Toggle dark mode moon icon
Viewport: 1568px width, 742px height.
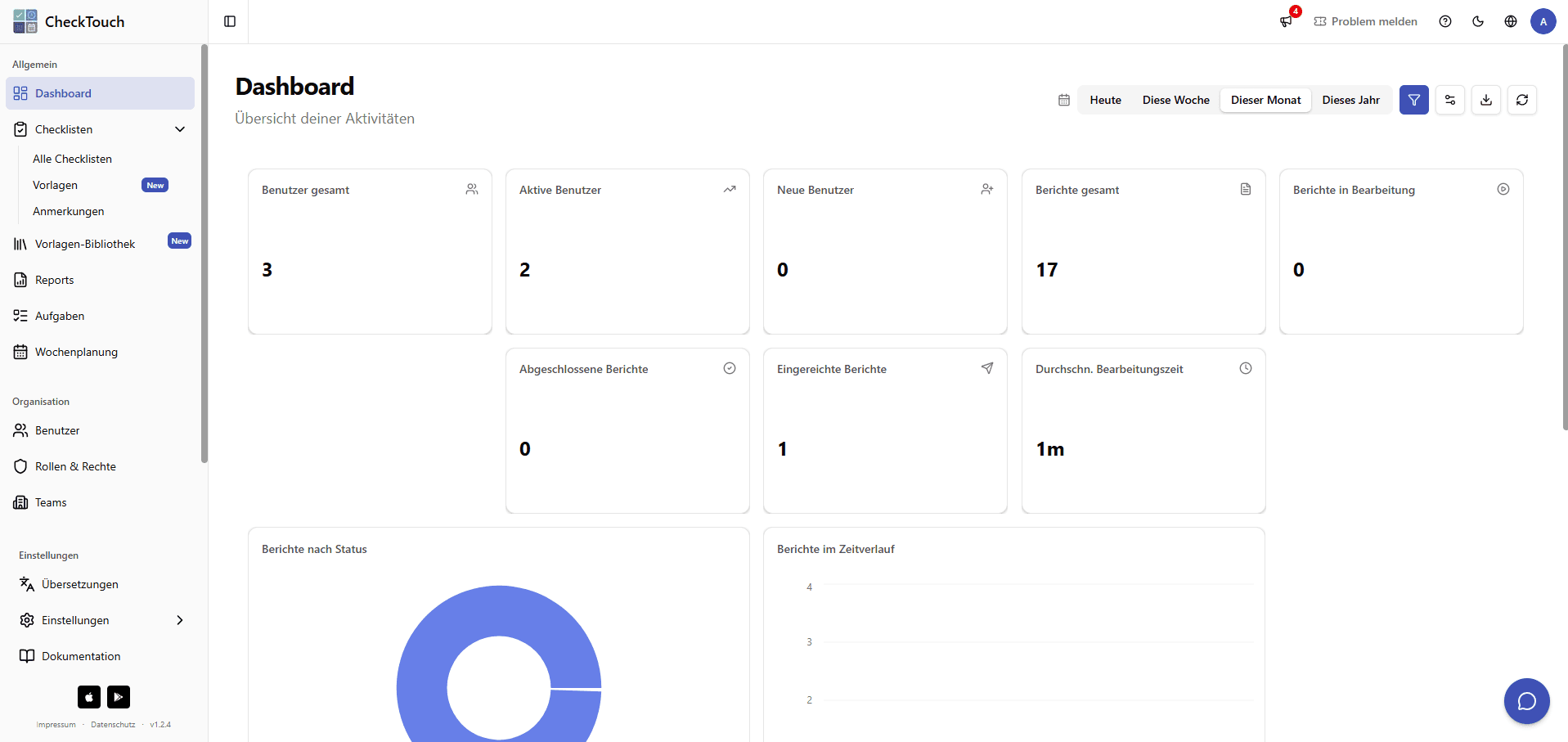[1478, 21]
